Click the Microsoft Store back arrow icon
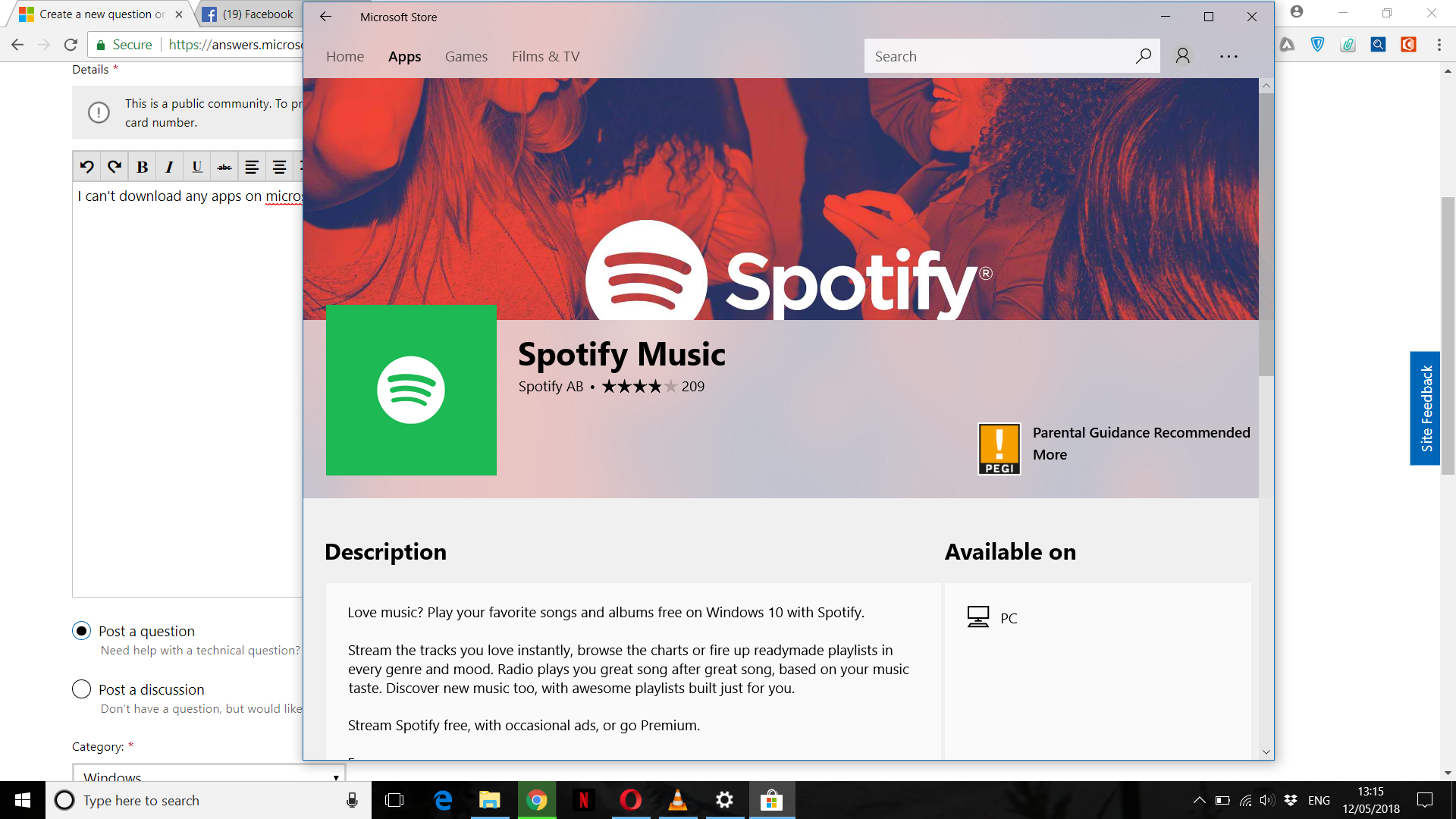This screenshot has height=819, width=1456. click(x=325, y=17)
